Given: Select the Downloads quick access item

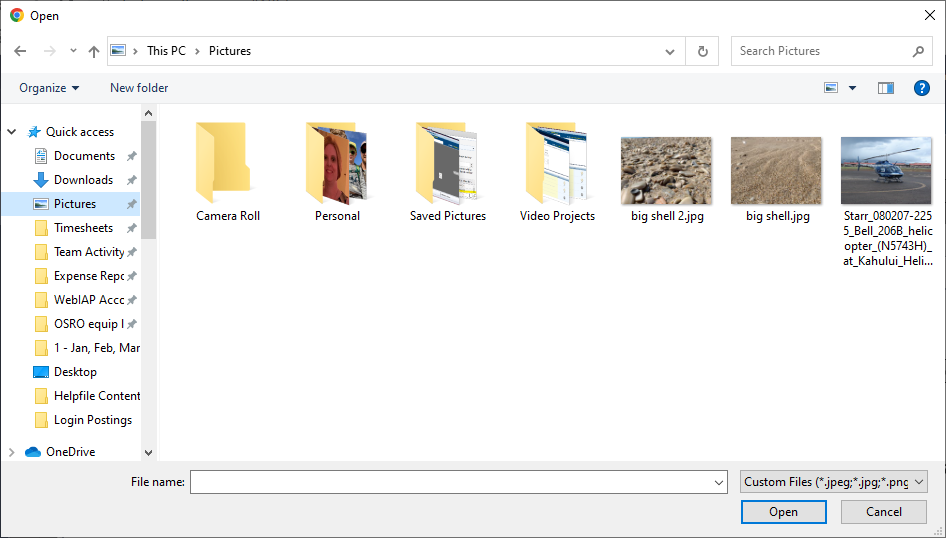Looking at the screenshot, I should point(83,180).
